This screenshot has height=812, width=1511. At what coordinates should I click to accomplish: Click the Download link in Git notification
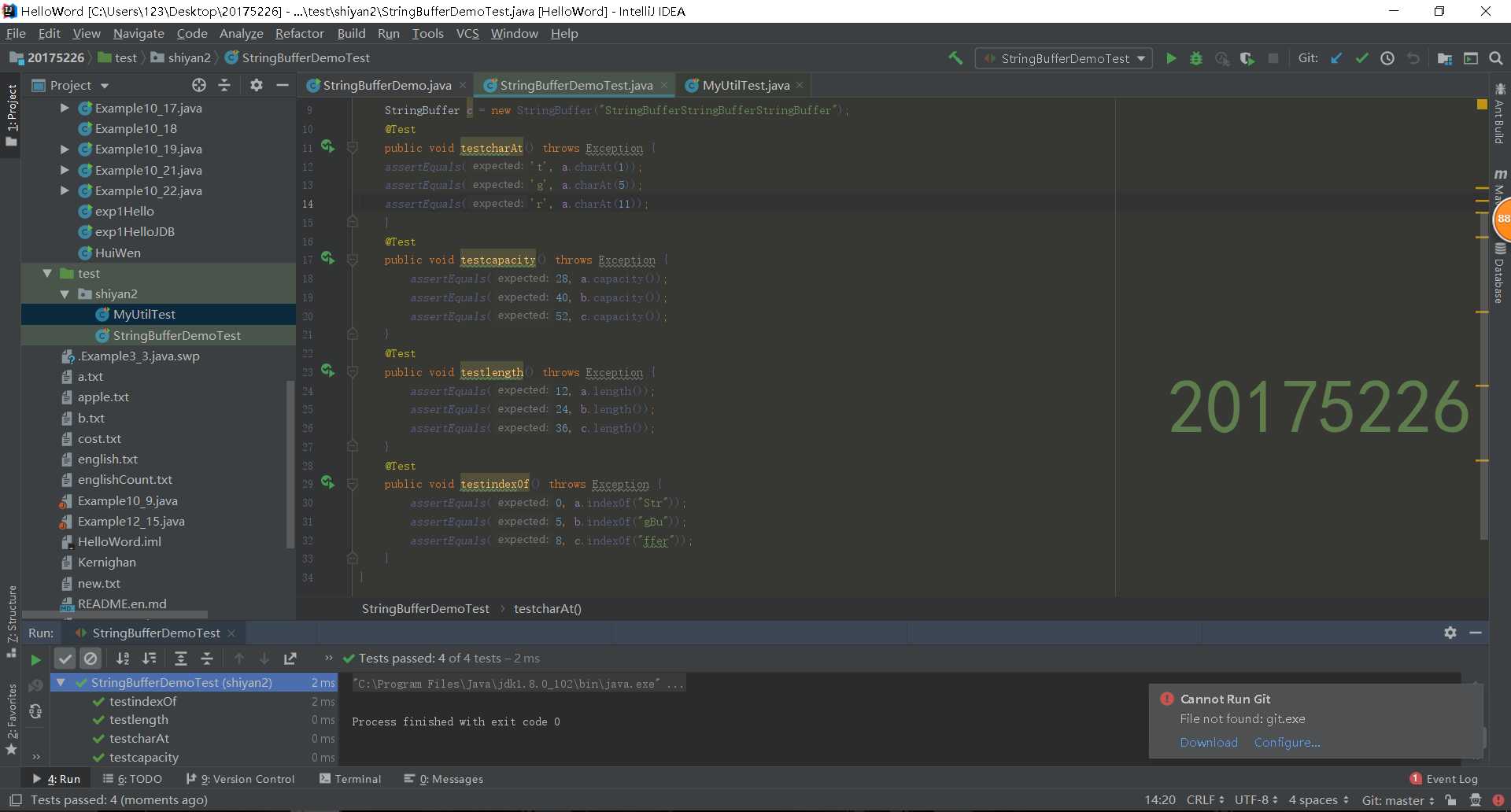[x=1209, y=743]
